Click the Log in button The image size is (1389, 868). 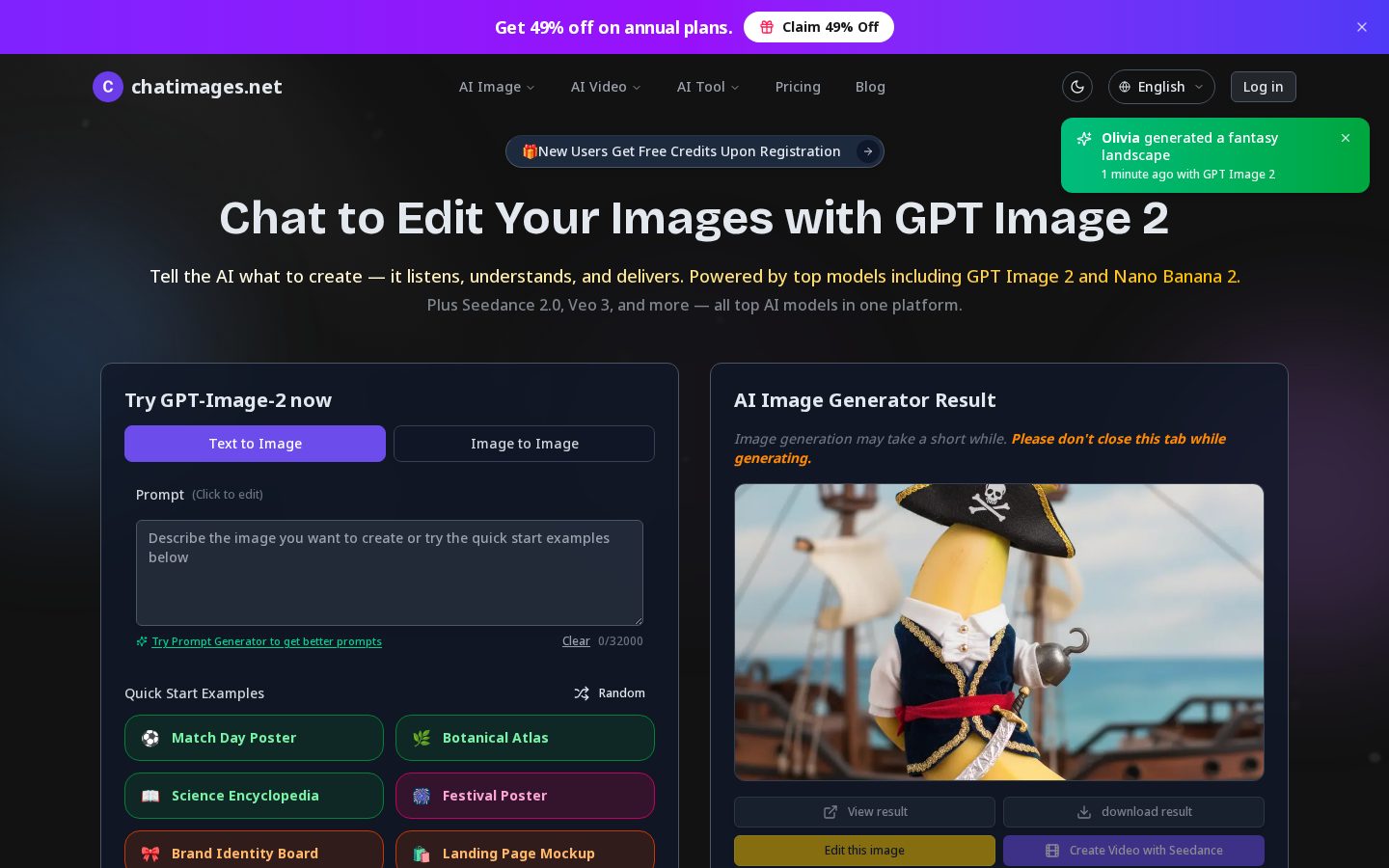tap(1263, 87)
